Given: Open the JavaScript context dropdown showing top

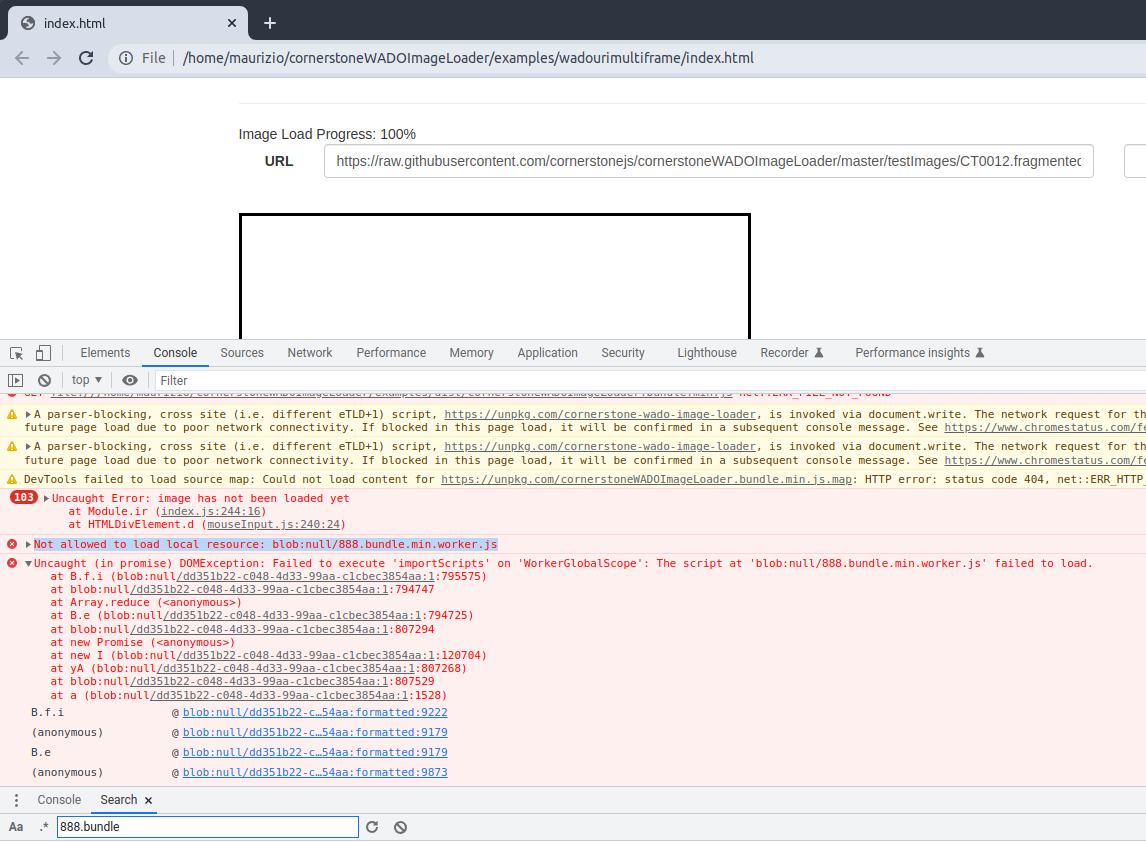Looking at the screenshot, I should point(85,380).
